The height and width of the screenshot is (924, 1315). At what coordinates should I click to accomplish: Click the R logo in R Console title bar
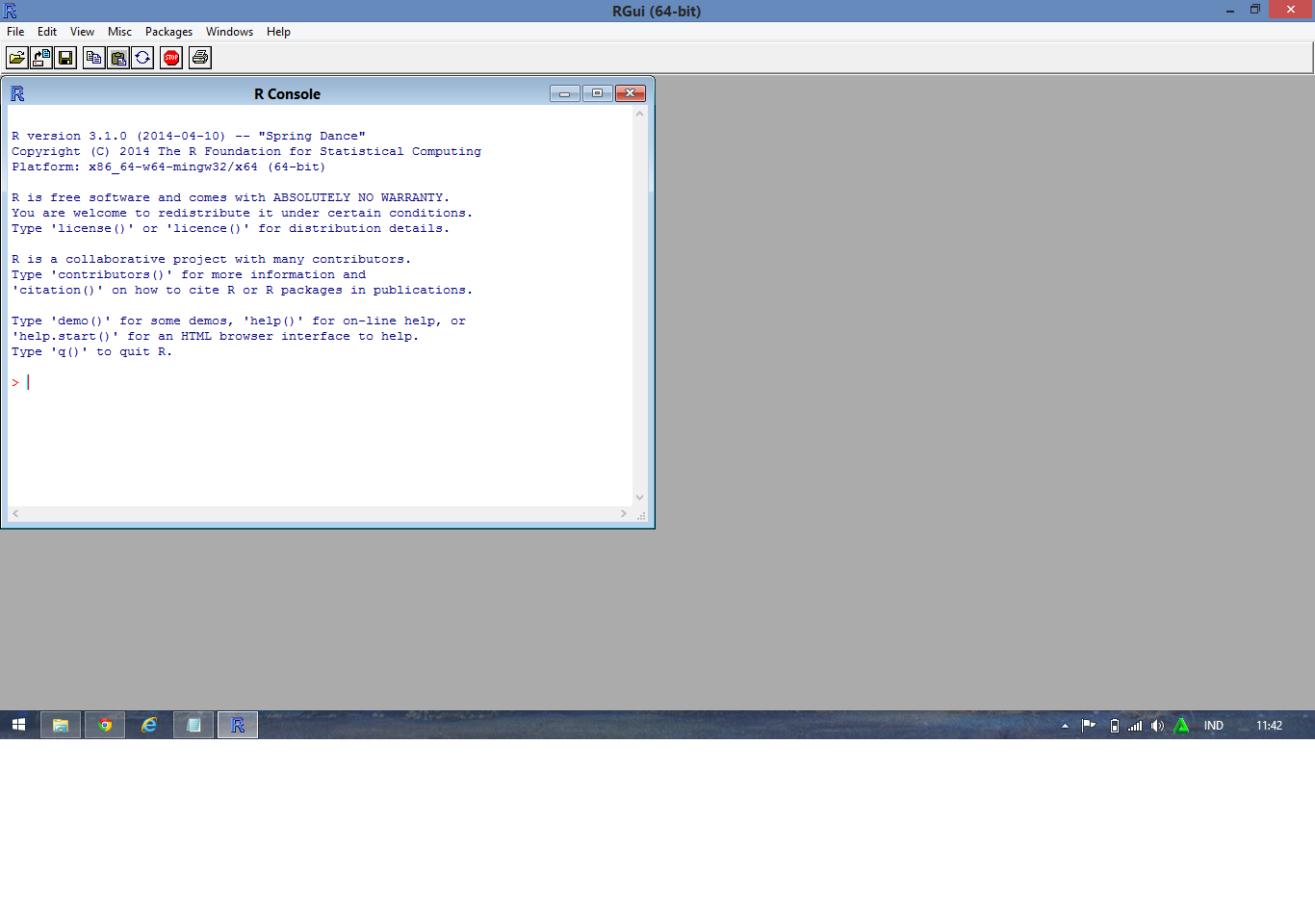point(17,93)
